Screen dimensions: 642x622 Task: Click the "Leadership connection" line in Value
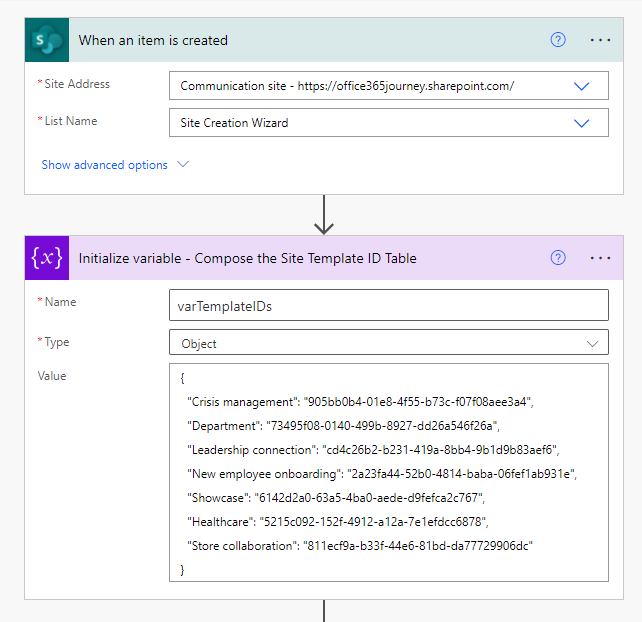point(373,450)
